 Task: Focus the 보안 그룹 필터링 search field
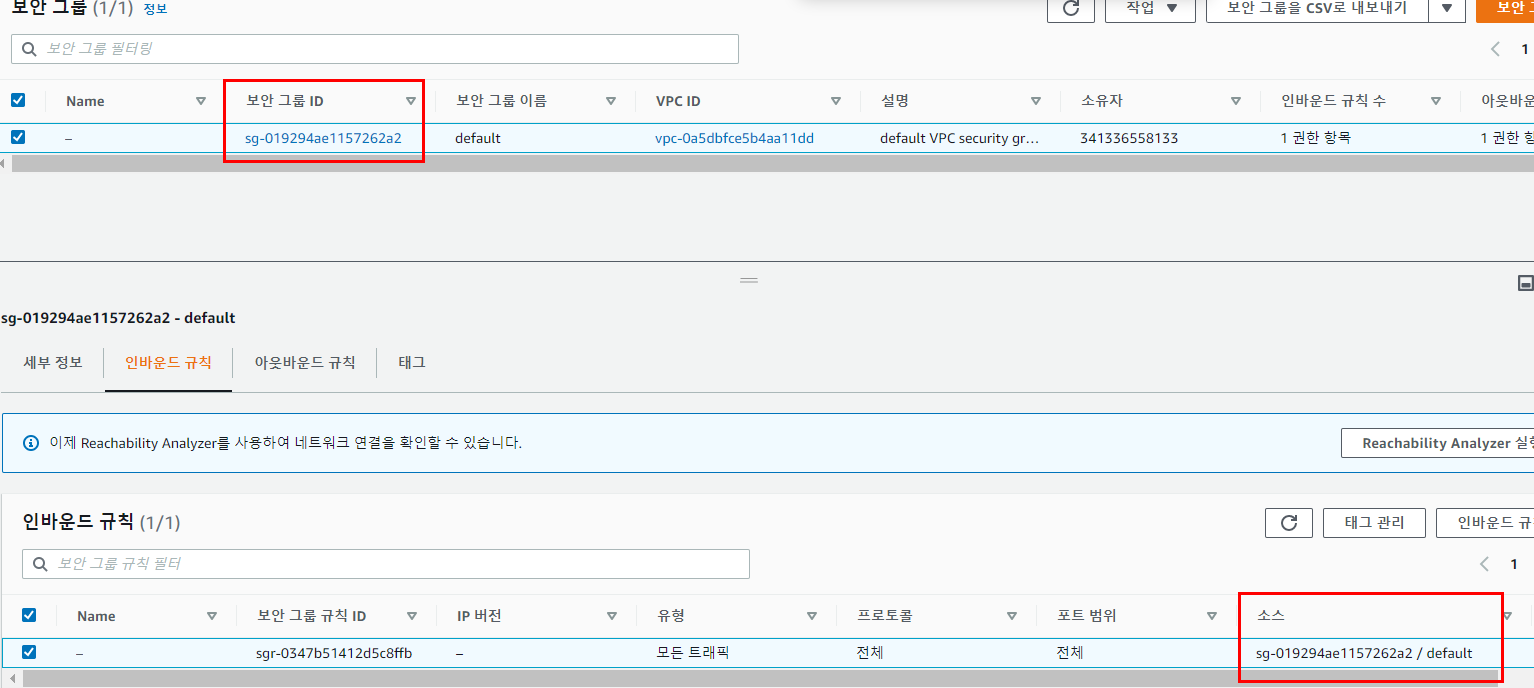point(375,48)
